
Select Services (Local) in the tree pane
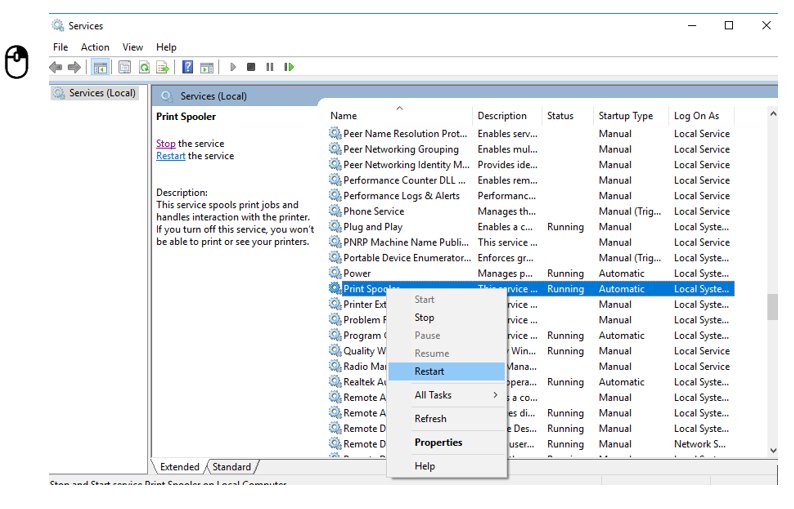click(102, 93)
